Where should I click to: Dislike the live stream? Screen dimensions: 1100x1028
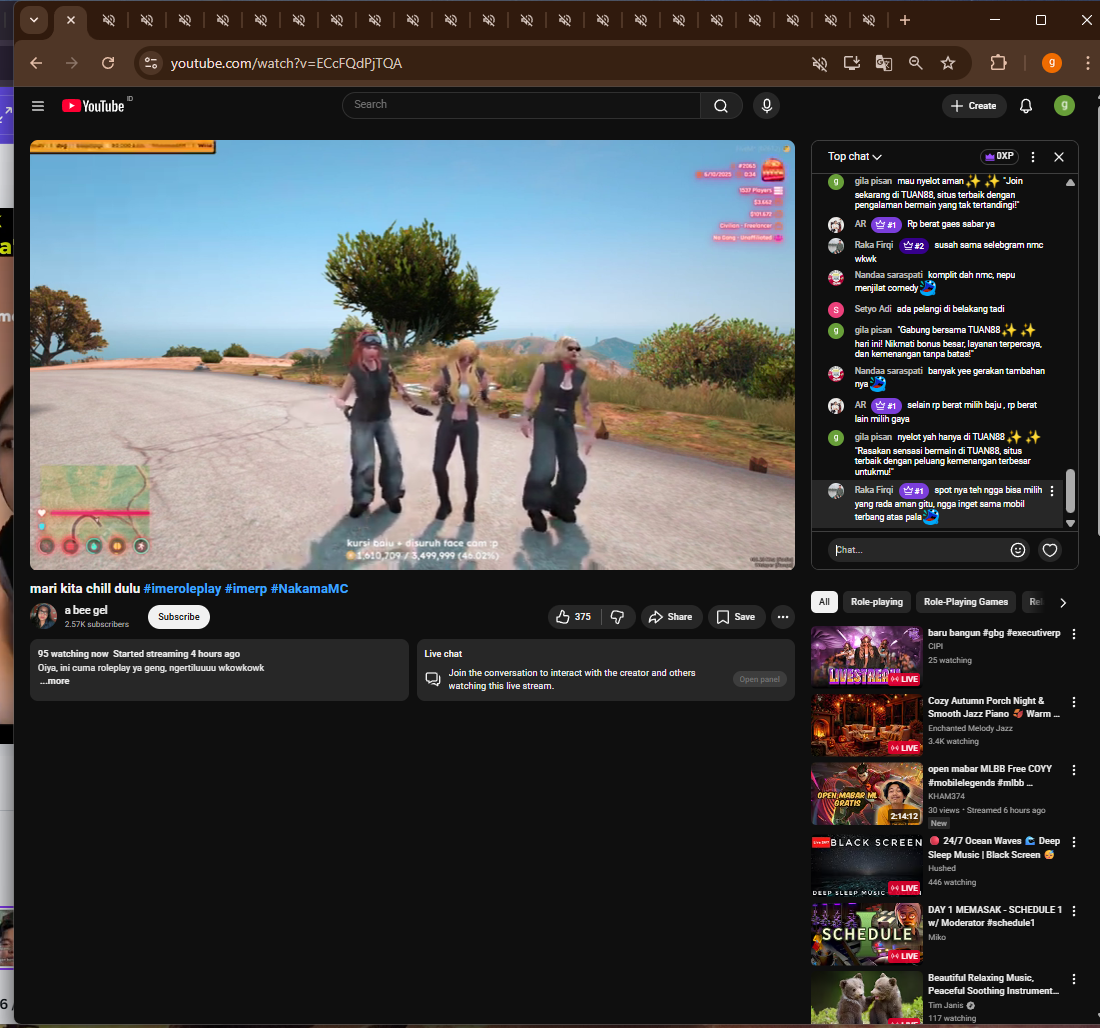tap(617, 617)
